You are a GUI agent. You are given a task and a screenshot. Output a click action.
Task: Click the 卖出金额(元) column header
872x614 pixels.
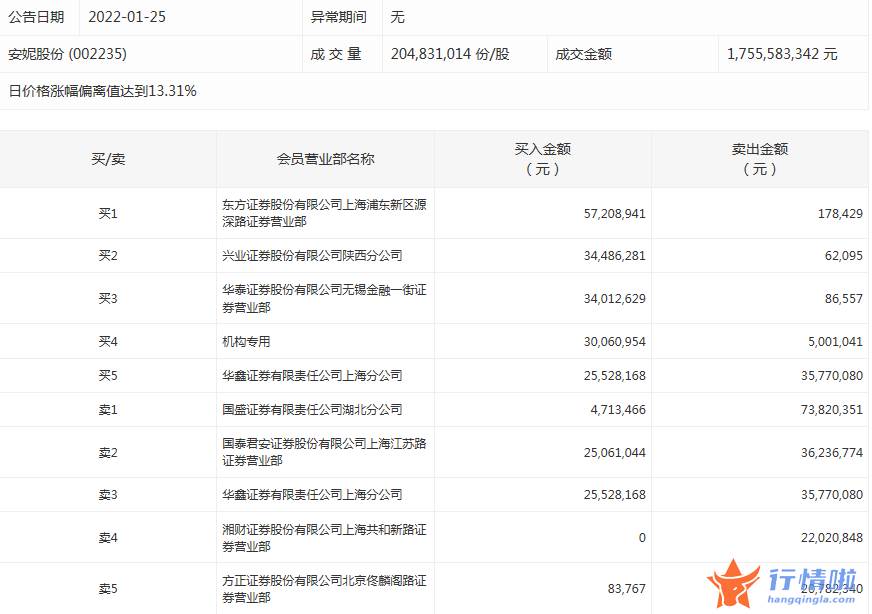[x=760, y=159]
